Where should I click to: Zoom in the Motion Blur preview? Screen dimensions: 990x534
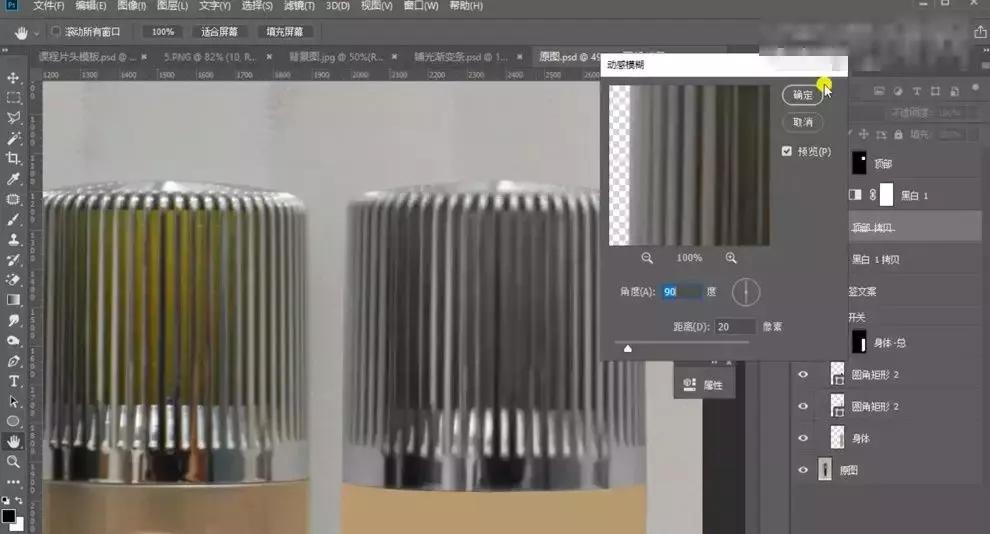pyautogui.click(x=731, y=258)
